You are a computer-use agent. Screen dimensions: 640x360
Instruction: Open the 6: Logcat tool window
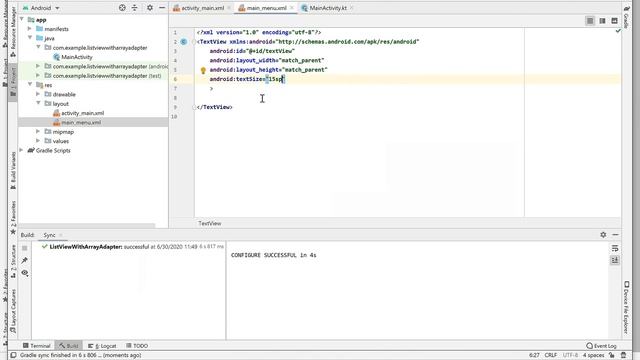click(102, 346)
